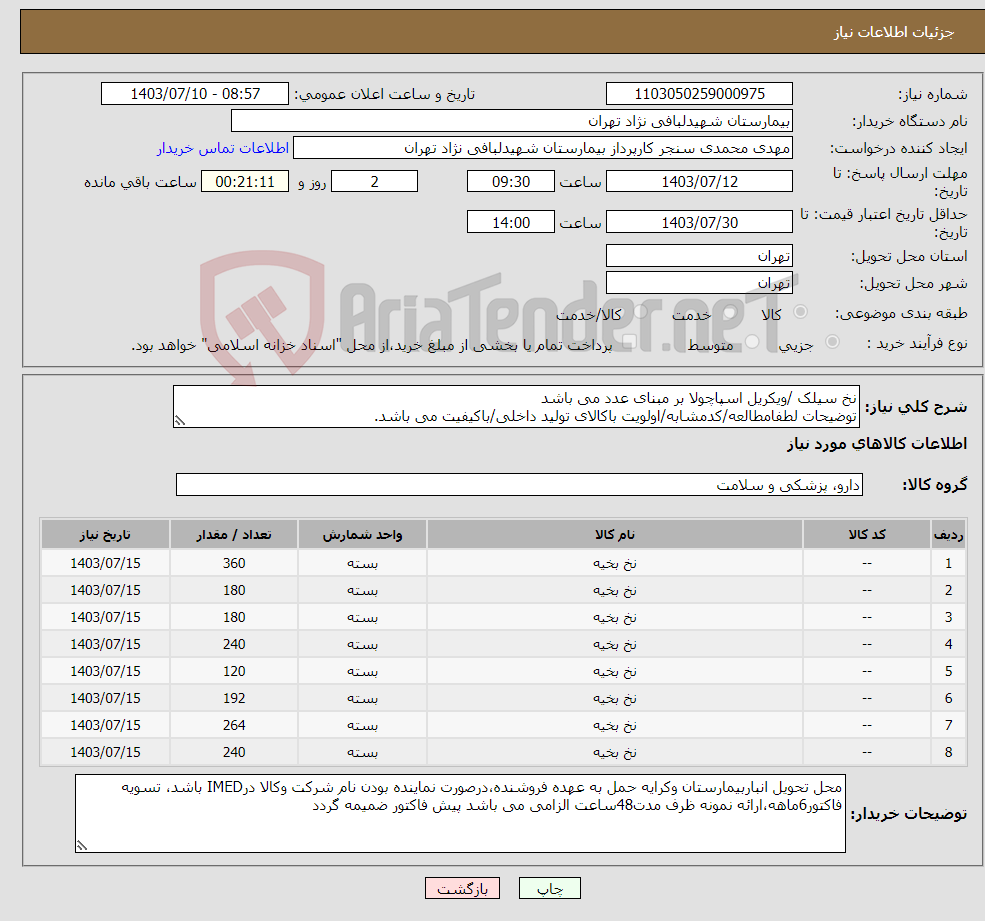Select the کالا/خدمت radio button

coord(640,312)
